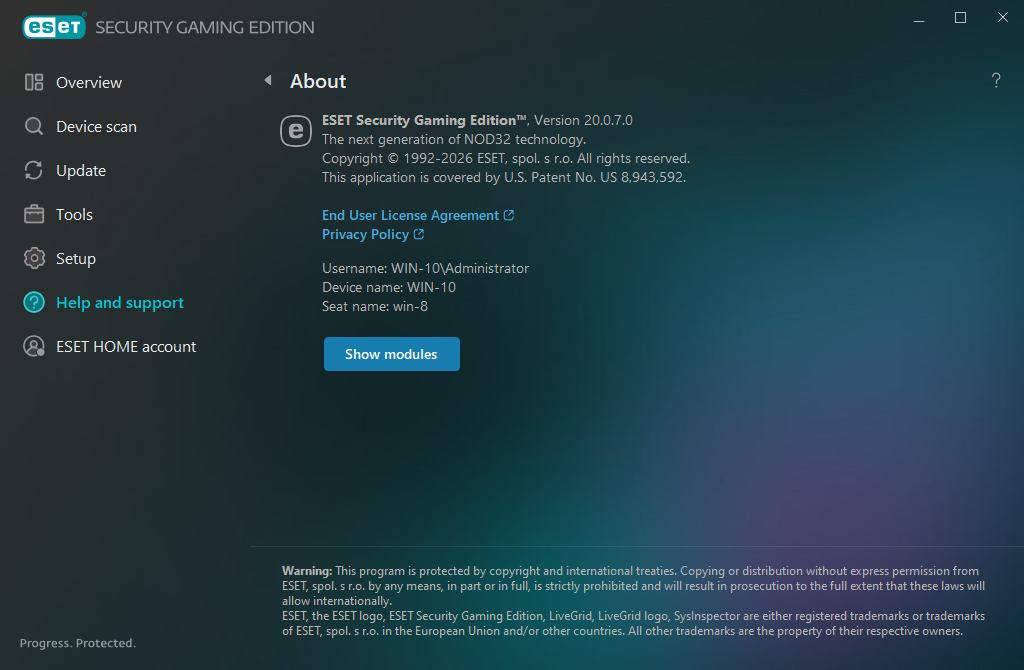This screenshot has width=1024, height=670.
Task: Click the U.S. Patent No. line
Action: click(504, 177)
